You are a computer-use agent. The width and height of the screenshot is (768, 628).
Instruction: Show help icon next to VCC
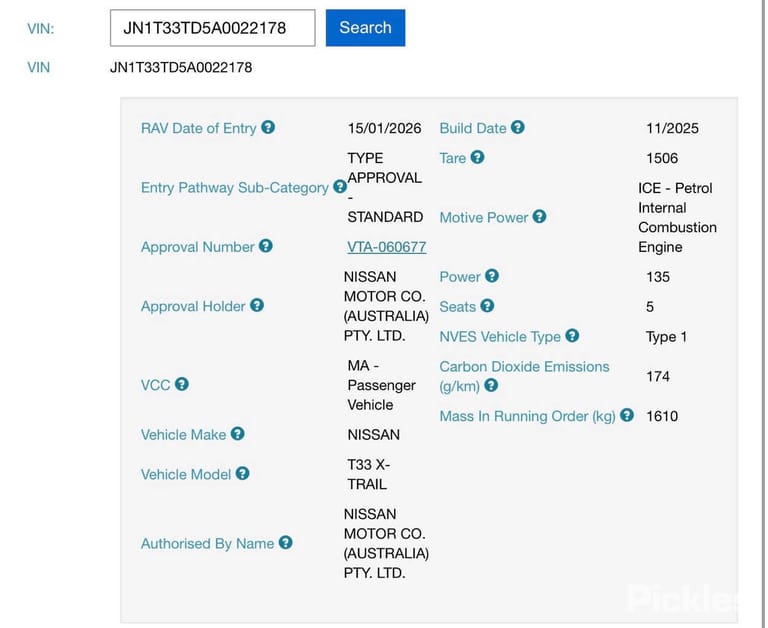point(182,384)
